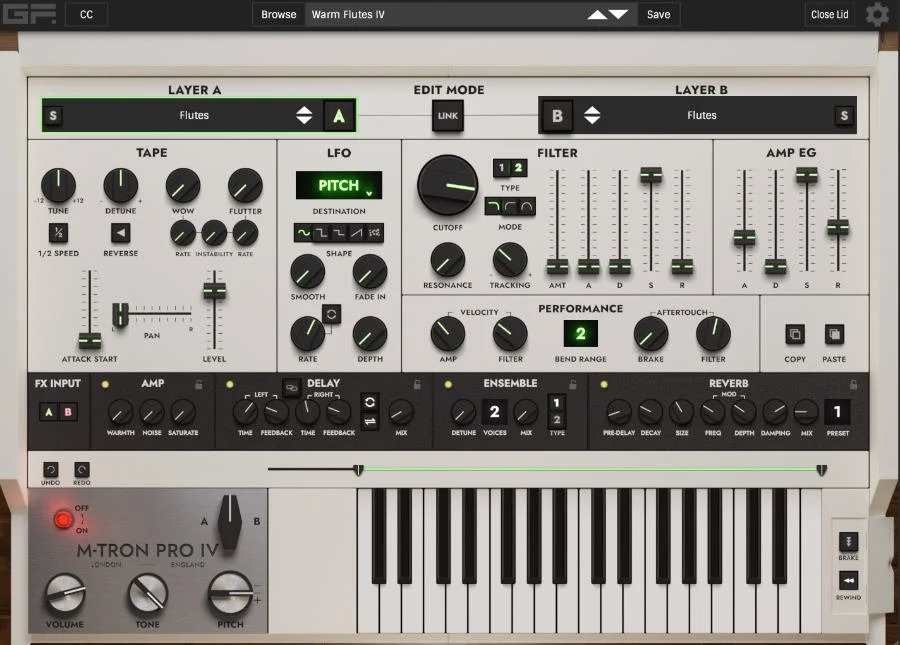Screen dimensions: 900x645
Task: Select next preset with down arrow
Action: point(618,14)
